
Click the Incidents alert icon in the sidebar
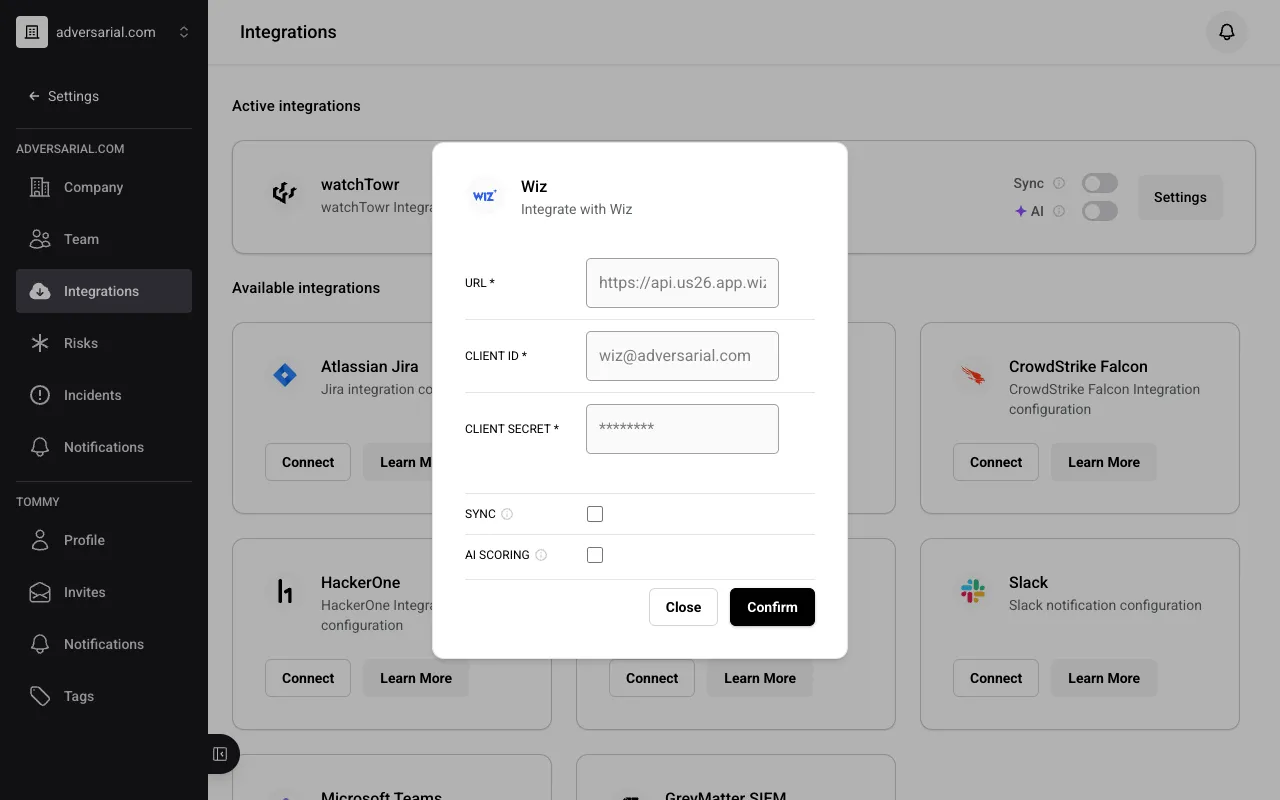click(40, 395)
